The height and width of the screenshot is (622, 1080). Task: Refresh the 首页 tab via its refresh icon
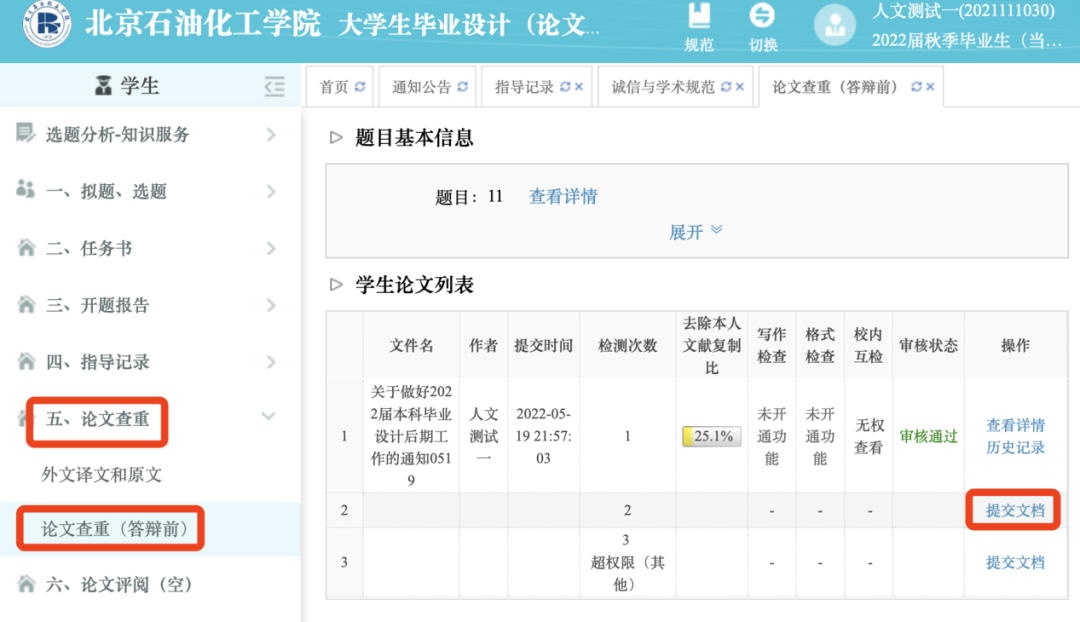pos(360,87)
